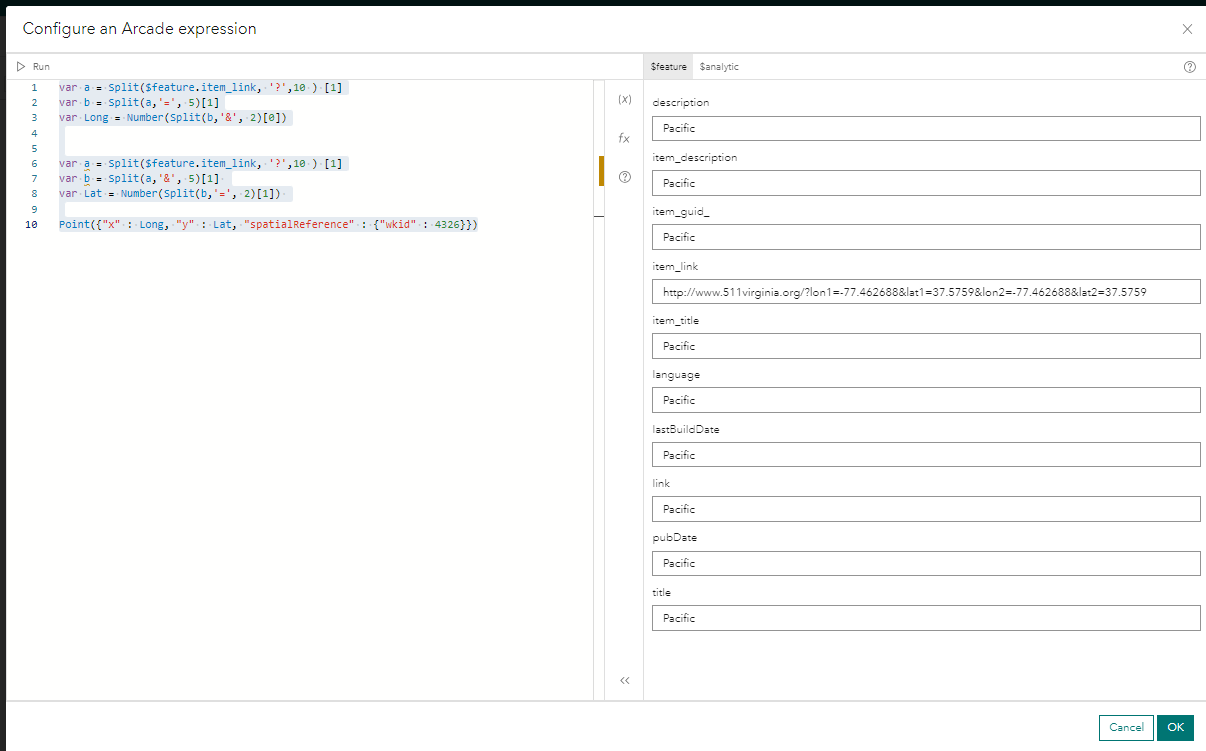The image size is (1206, 751).
Task: Click the lastBuildDate input field
Action: coord(925,454)
